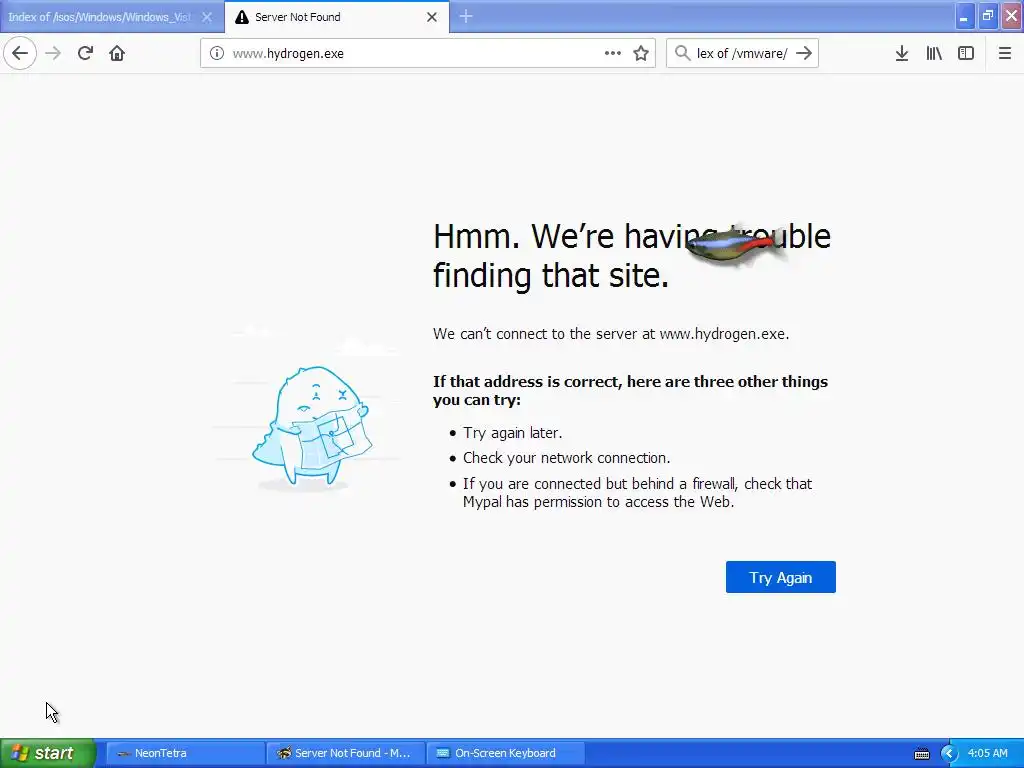This screenshot has height=768, width=1024.
Task: Click the Try Again button
Action: pyautogui.click(x=780, y=577)
